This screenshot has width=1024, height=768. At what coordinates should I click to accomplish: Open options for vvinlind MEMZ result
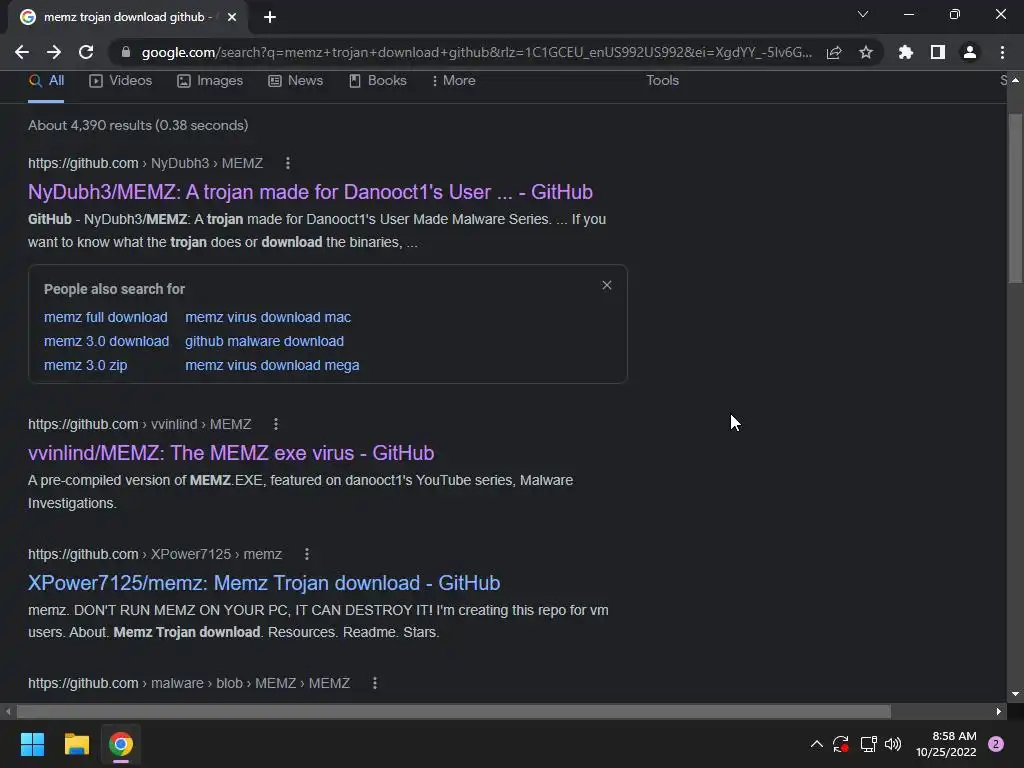(x=276, y=424)
